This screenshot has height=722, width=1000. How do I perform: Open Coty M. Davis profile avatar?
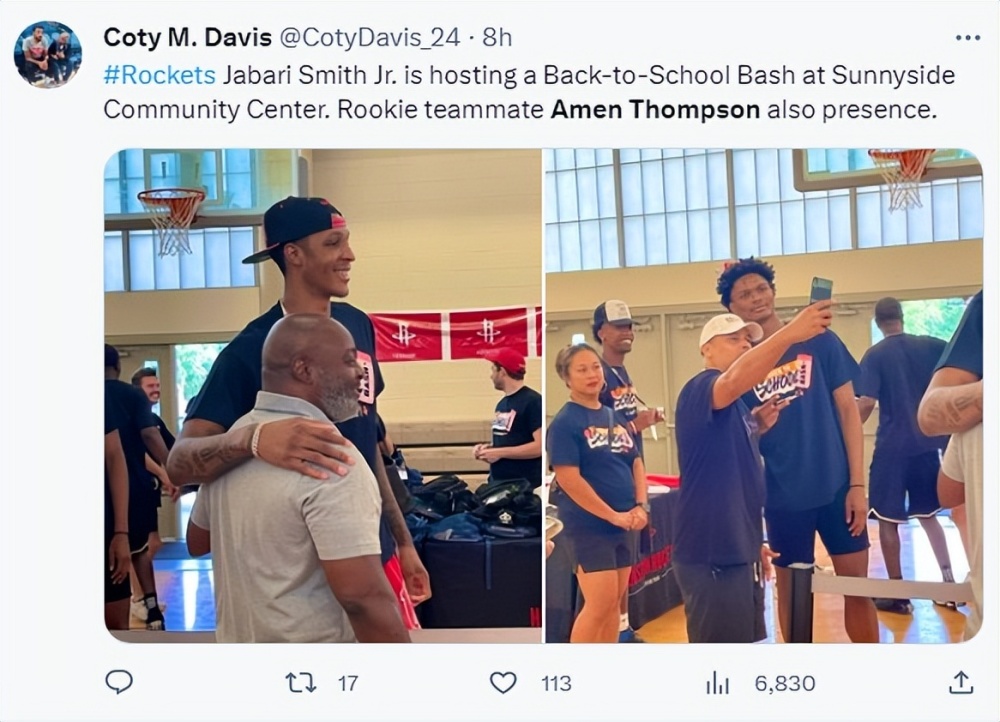[48, 54]
